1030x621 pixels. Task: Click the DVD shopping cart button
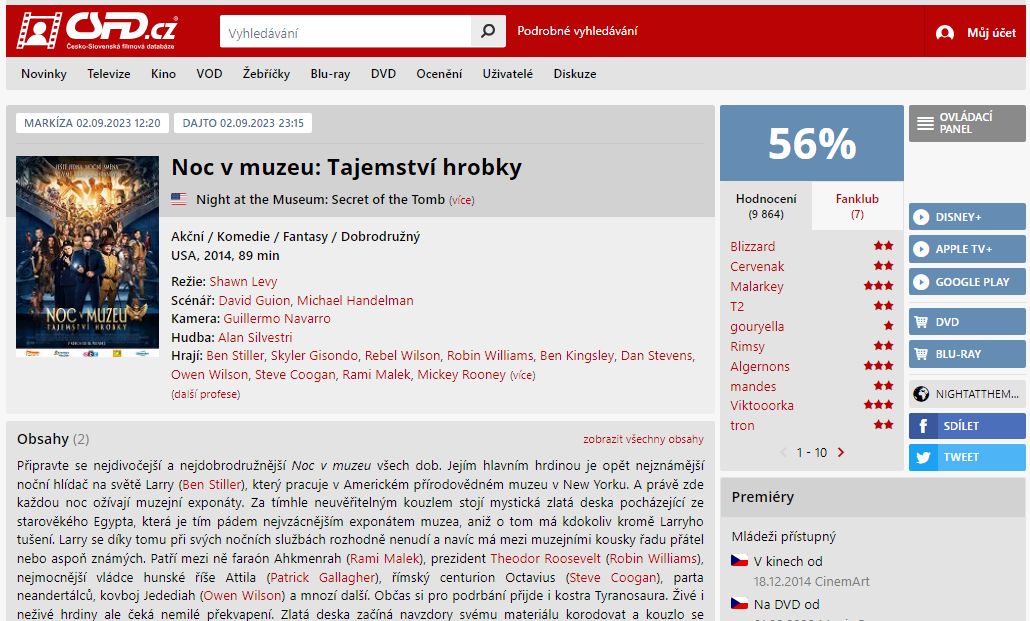coord(967,322)
